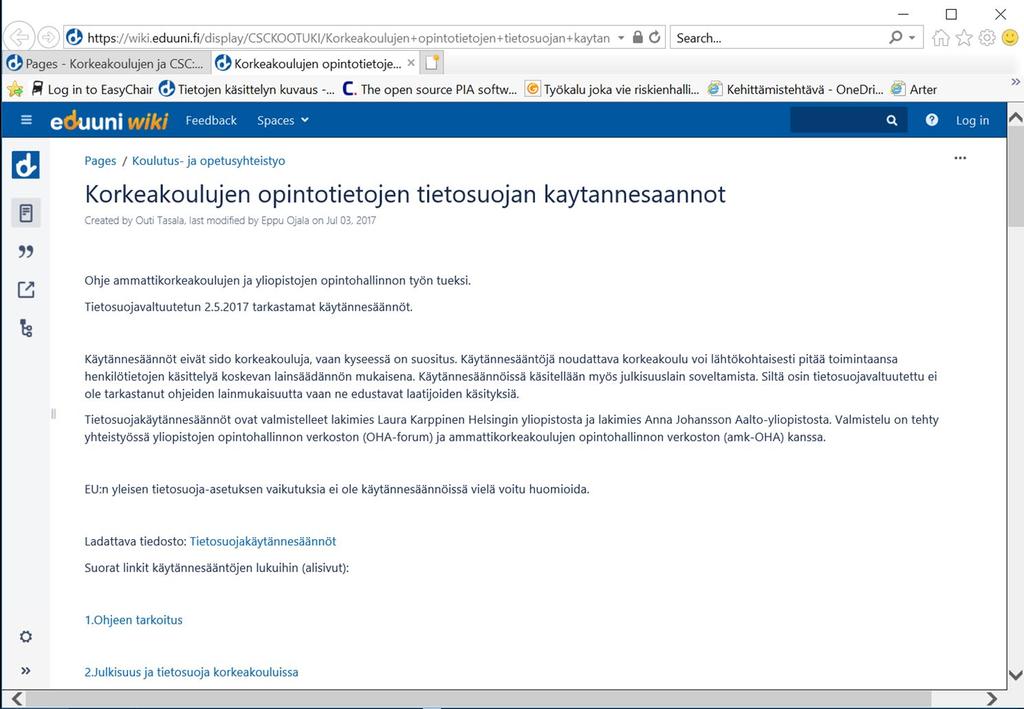Click the smiley feedback icon

1010,38
